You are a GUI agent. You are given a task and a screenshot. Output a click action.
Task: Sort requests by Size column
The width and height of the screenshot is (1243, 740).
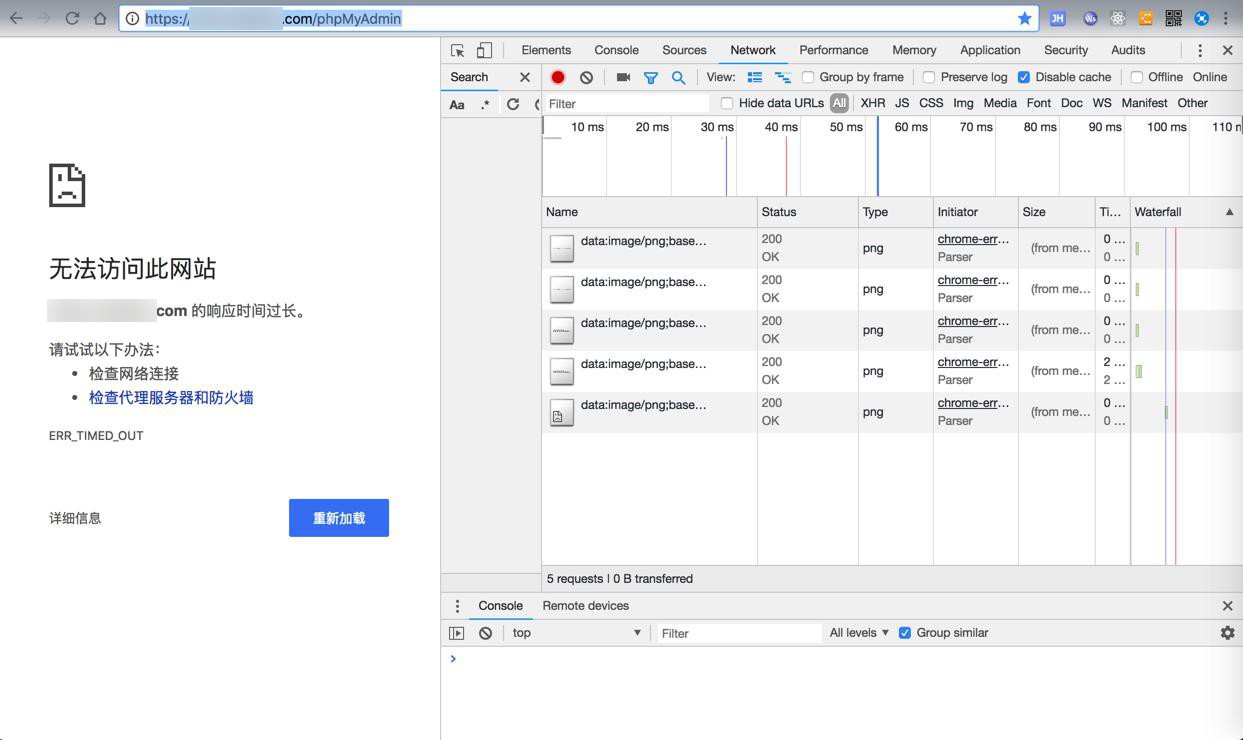pyautogui.click(x=1056, y=212)
